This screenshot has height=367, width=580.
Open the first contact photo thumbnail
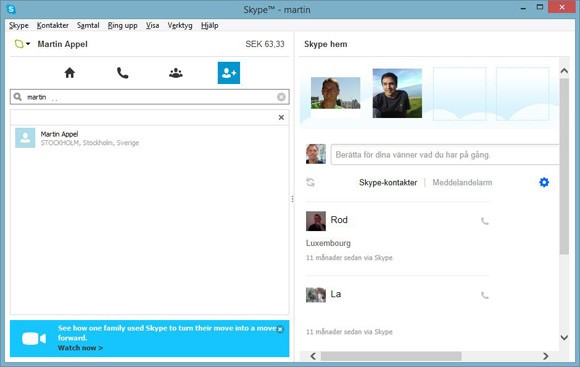click(x=335, y=93)
